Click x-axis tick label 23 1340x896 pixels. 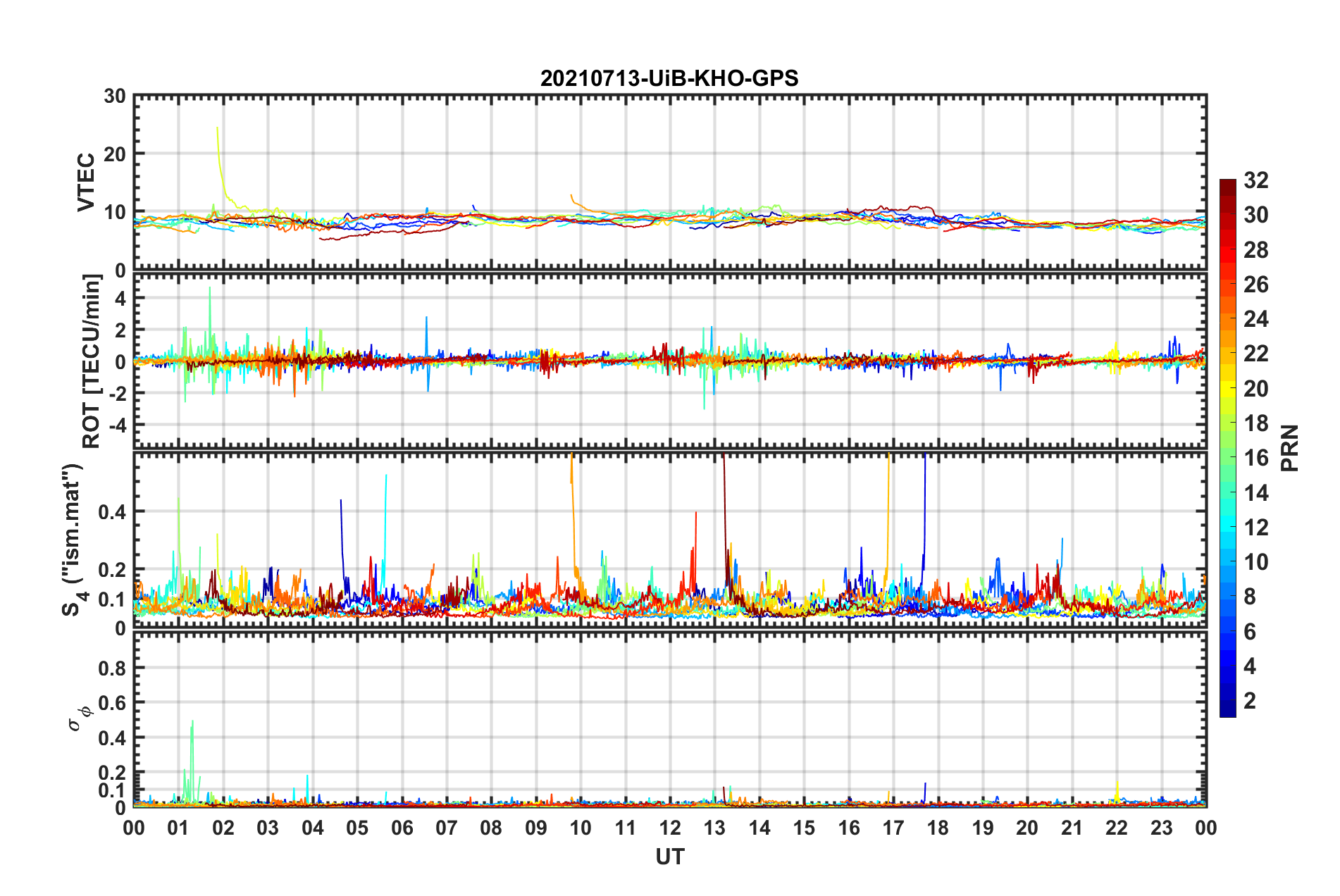coord(1162,828)
